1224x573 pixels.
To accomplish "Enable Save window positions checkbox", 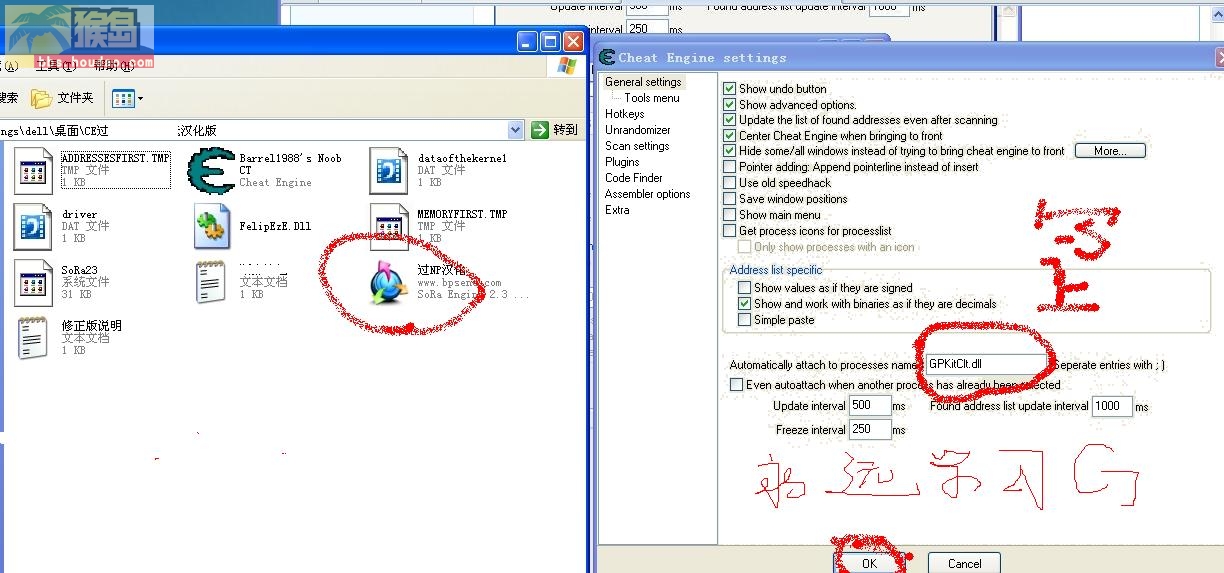I will click(730, 199).
